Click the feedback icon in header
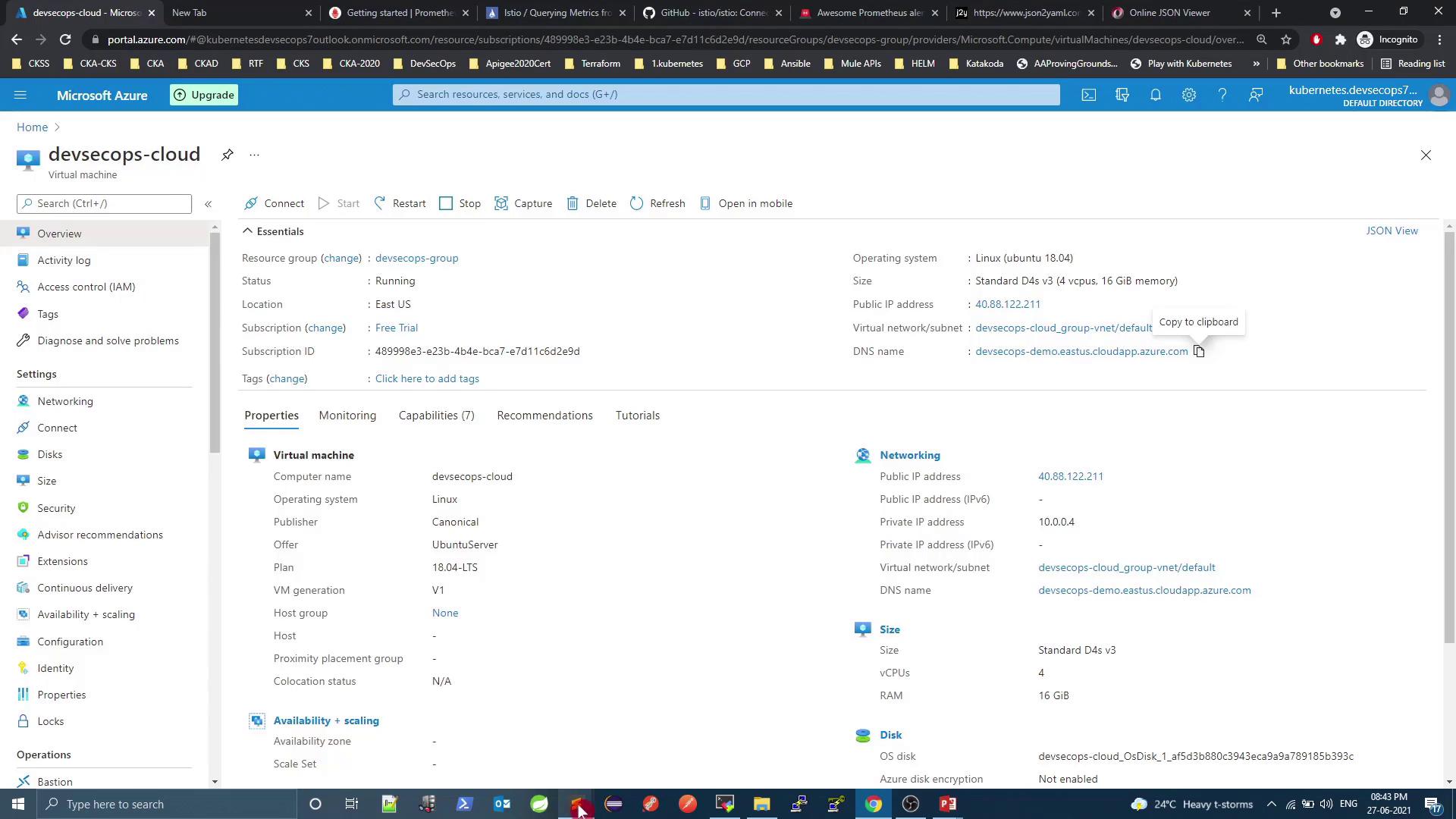Viewport: 1456px width, 819px height. click(x=1255, y=95)
